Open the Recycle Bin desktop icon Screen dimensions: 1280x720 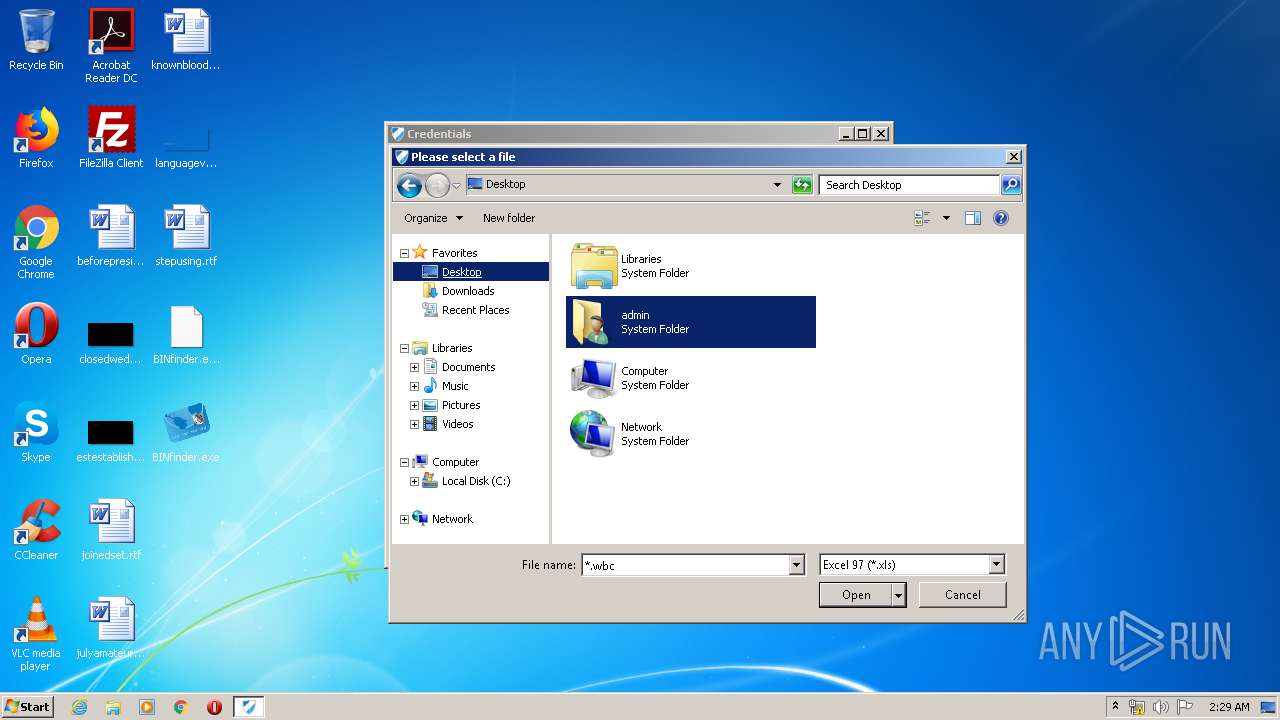tap(36, 40)
